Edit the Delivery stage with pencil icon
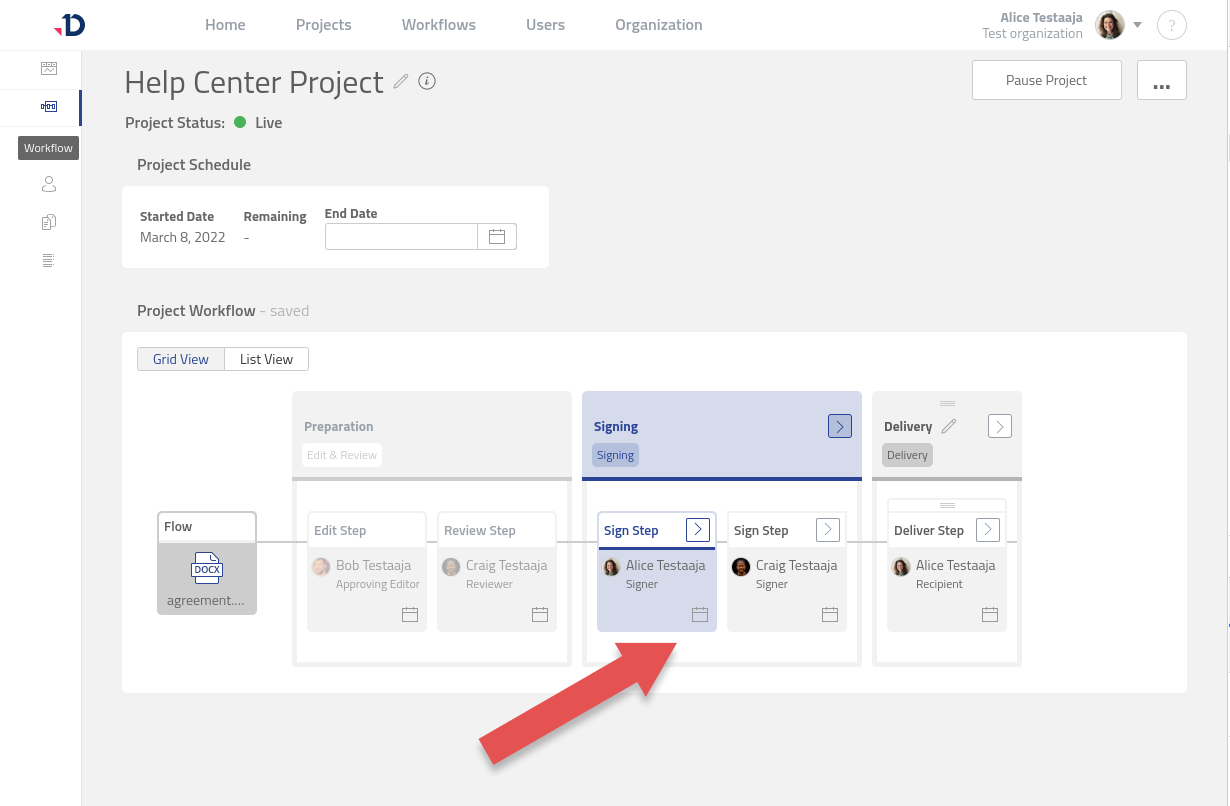The image size is (1230, 806). click(949, 426)
